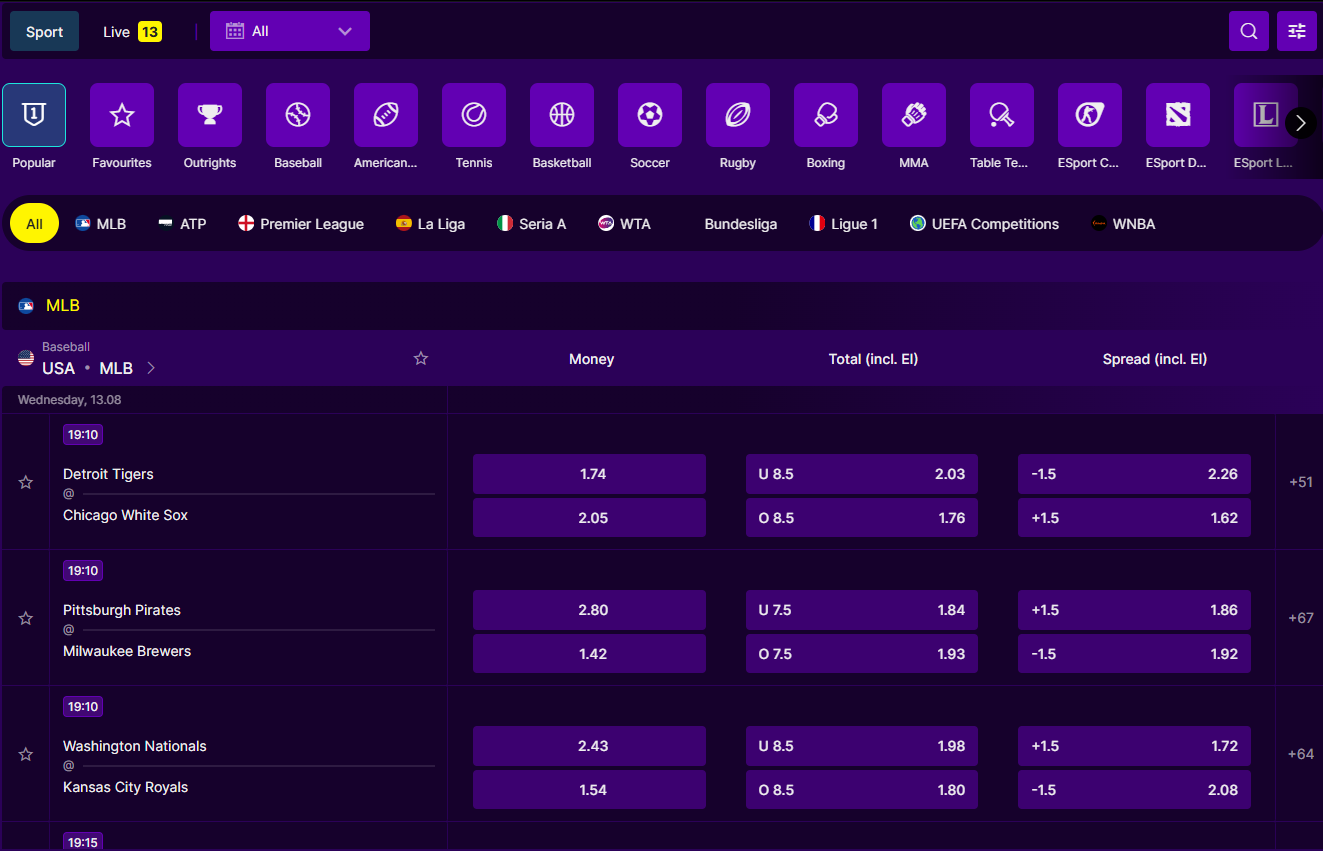Pick -1.5 spread at 1.92
The image size is (1323, 851).
coord(1134,654)
